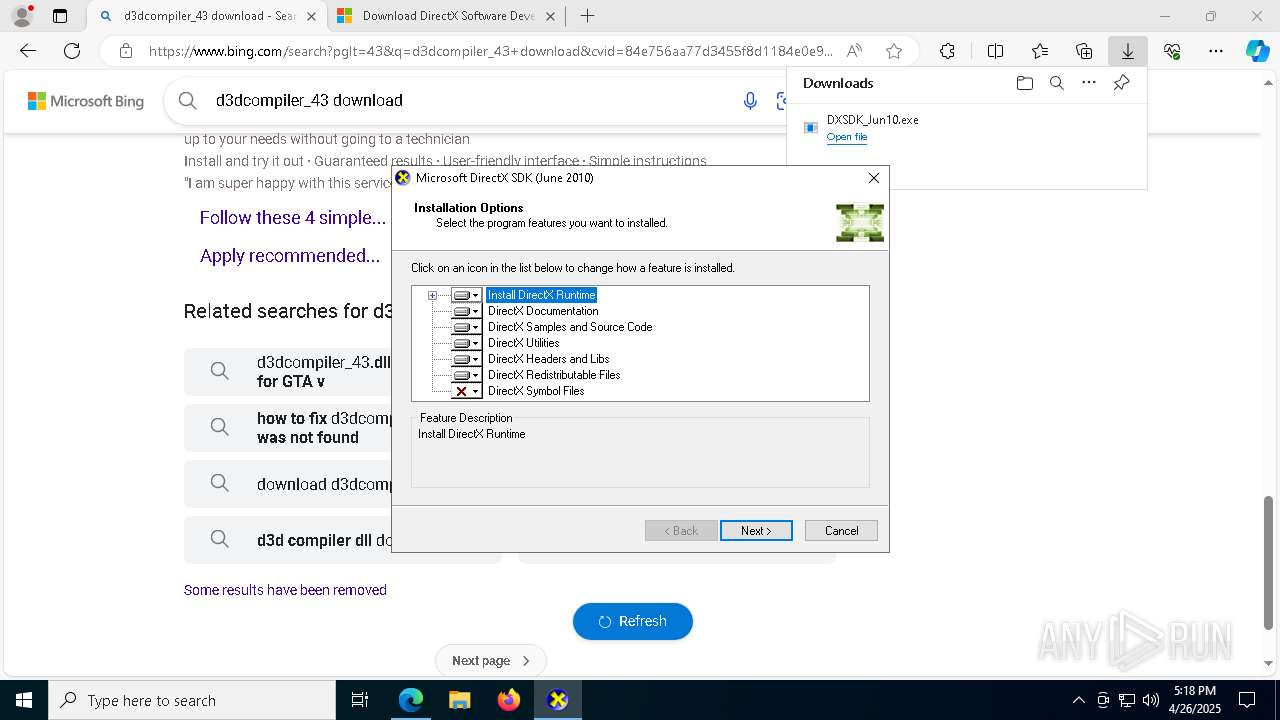
Task: Click Next in DirectX SDK installer
Action: 756,531
